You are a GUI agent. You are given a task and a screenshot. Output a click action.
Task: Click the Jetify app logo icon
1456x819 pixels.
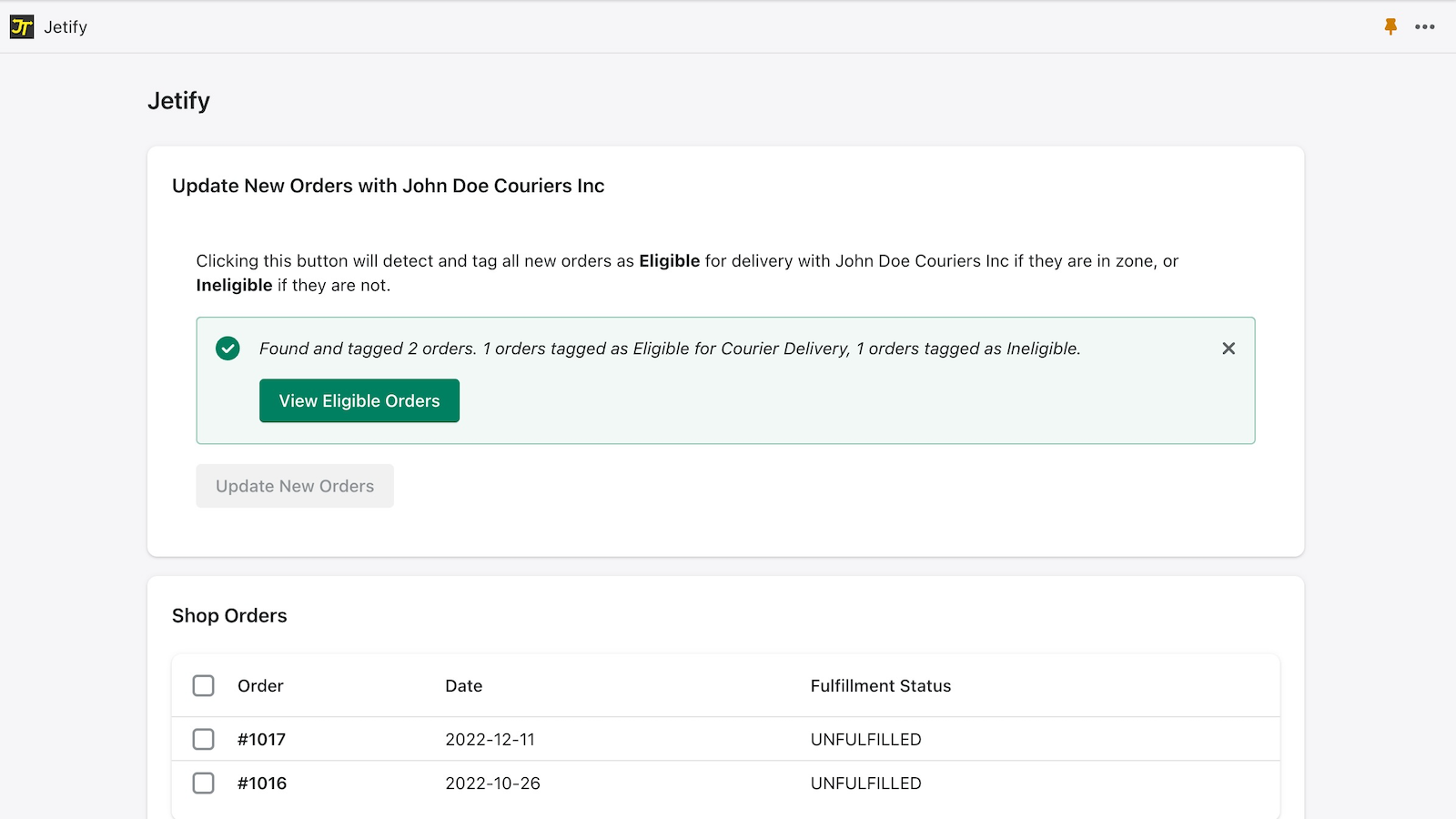pyautogui.click(x=22, y=27)
